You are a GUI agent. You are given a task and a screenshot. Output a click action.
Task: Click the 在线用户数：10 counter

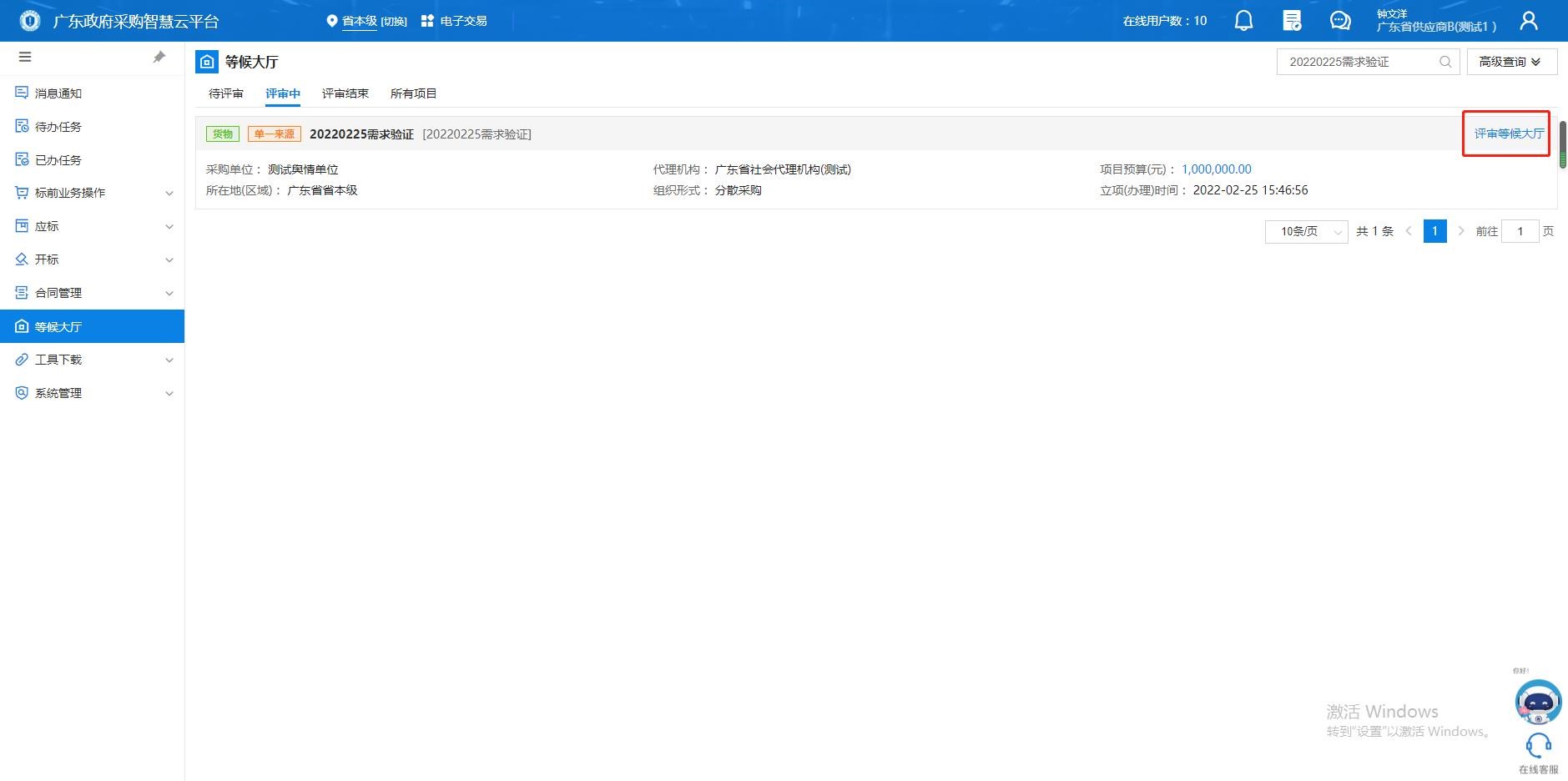click(1165, 21)
